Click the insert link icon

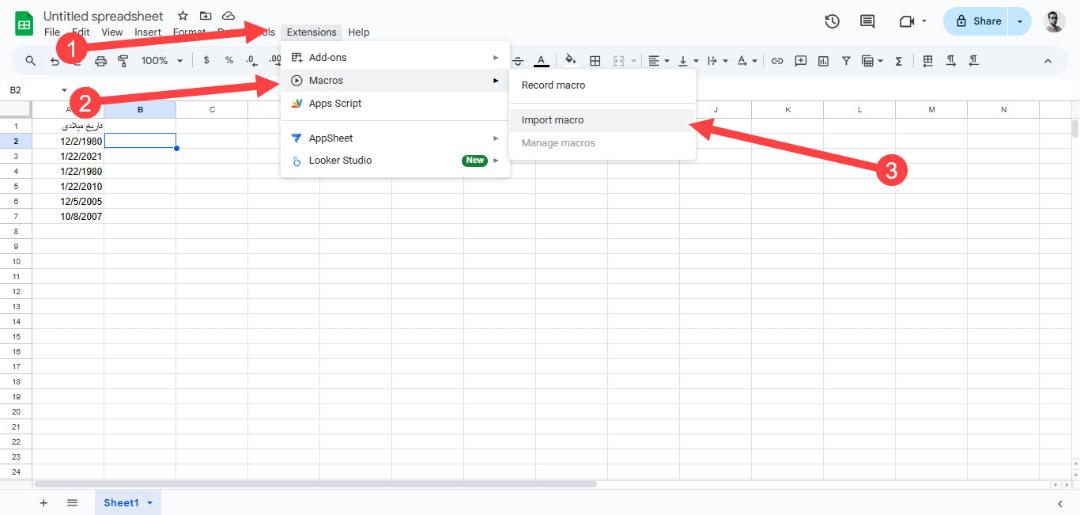click(778, 61)
